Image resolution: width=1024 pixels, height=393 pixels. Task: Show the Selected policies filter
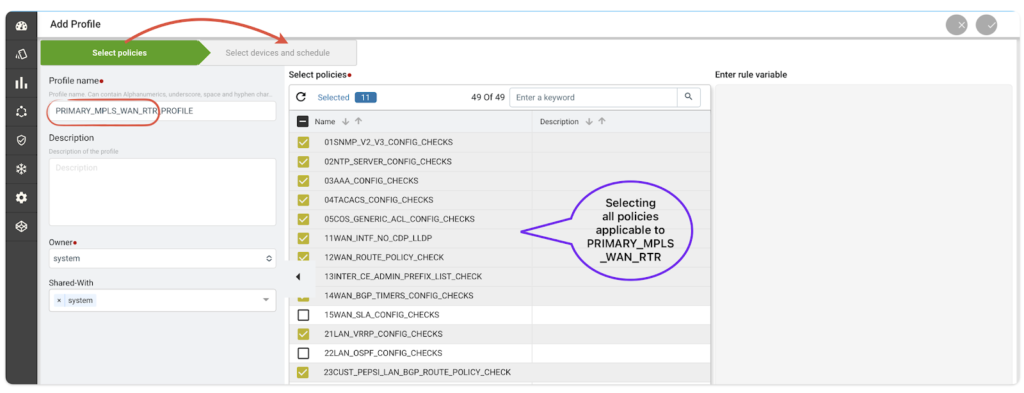tap(333, 97)
